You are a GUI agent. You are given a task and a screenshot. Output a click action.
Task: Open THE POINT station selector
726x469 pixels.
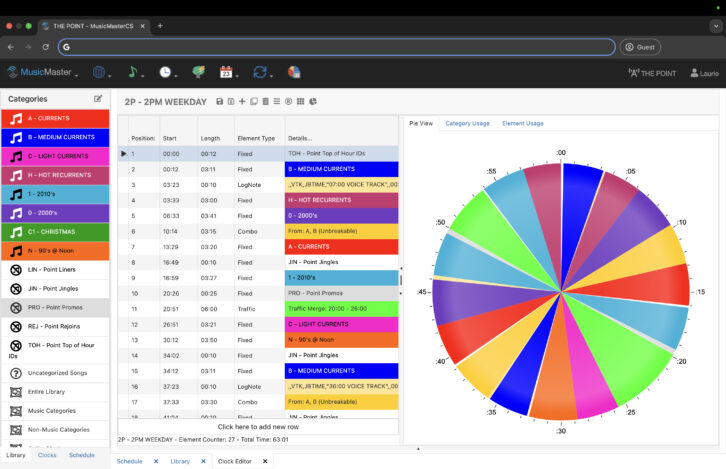[x=652, y=73]
